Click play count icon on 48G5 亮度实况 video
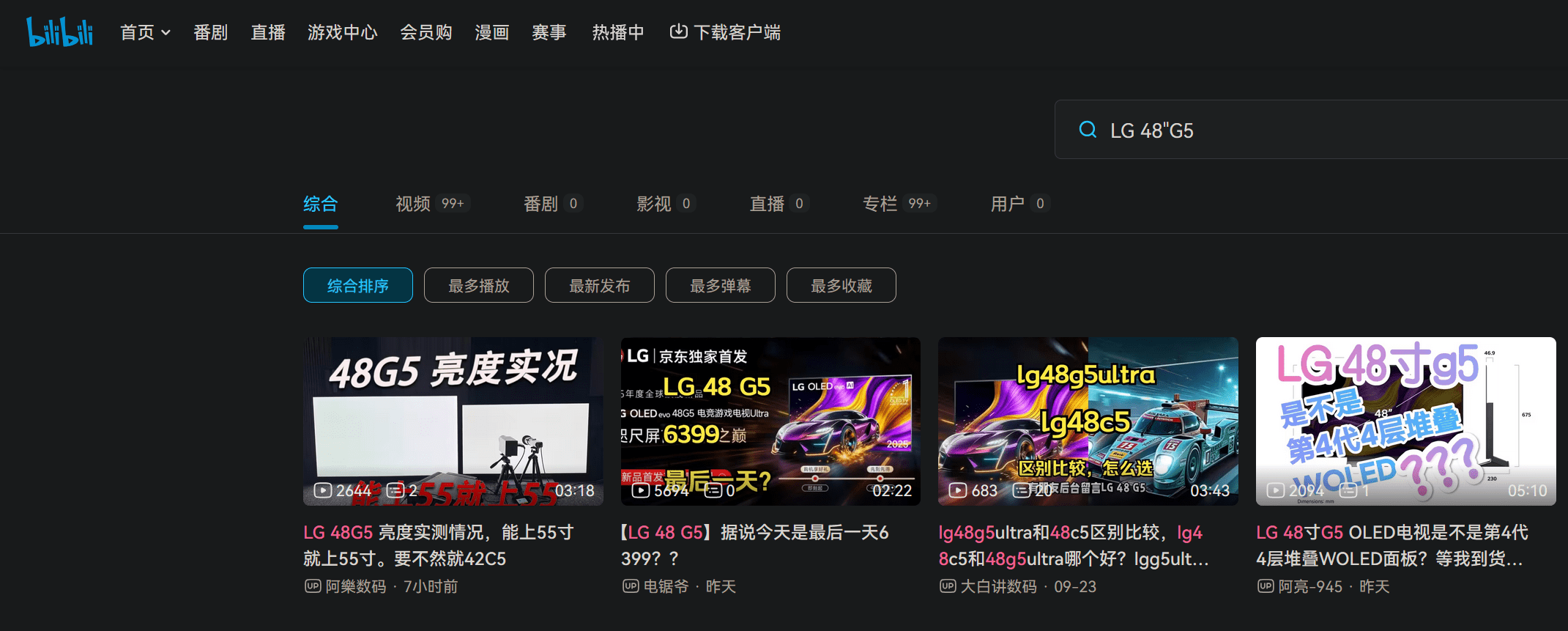The height and width of the screenshot is (631, 1568). pyautogui.click(x=323, y=490)
